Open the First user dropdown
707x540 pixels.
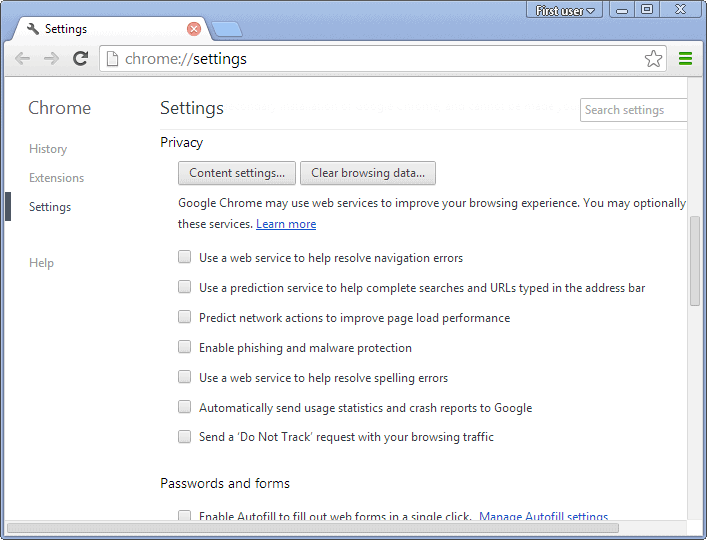coord(565,10)
